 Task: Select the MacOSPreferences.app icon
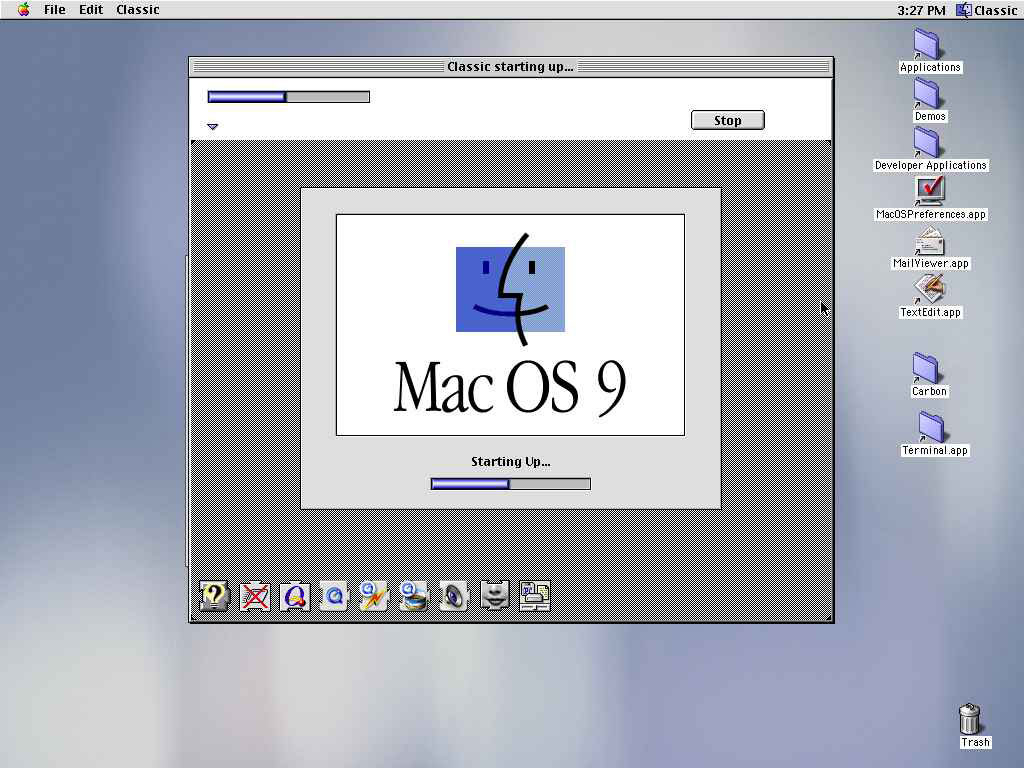click(x=929, y=191)
